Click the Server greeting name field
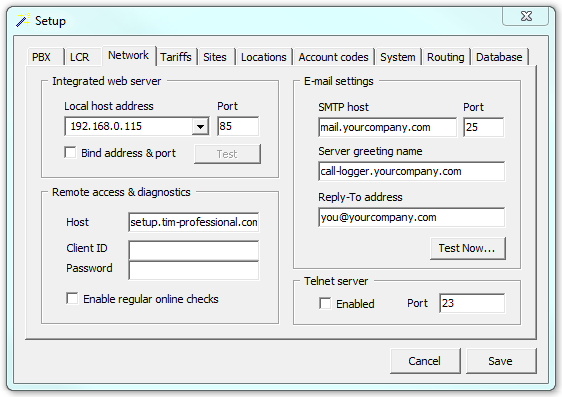This screenshot has width=562, height=397. click(x=411, y=171)
